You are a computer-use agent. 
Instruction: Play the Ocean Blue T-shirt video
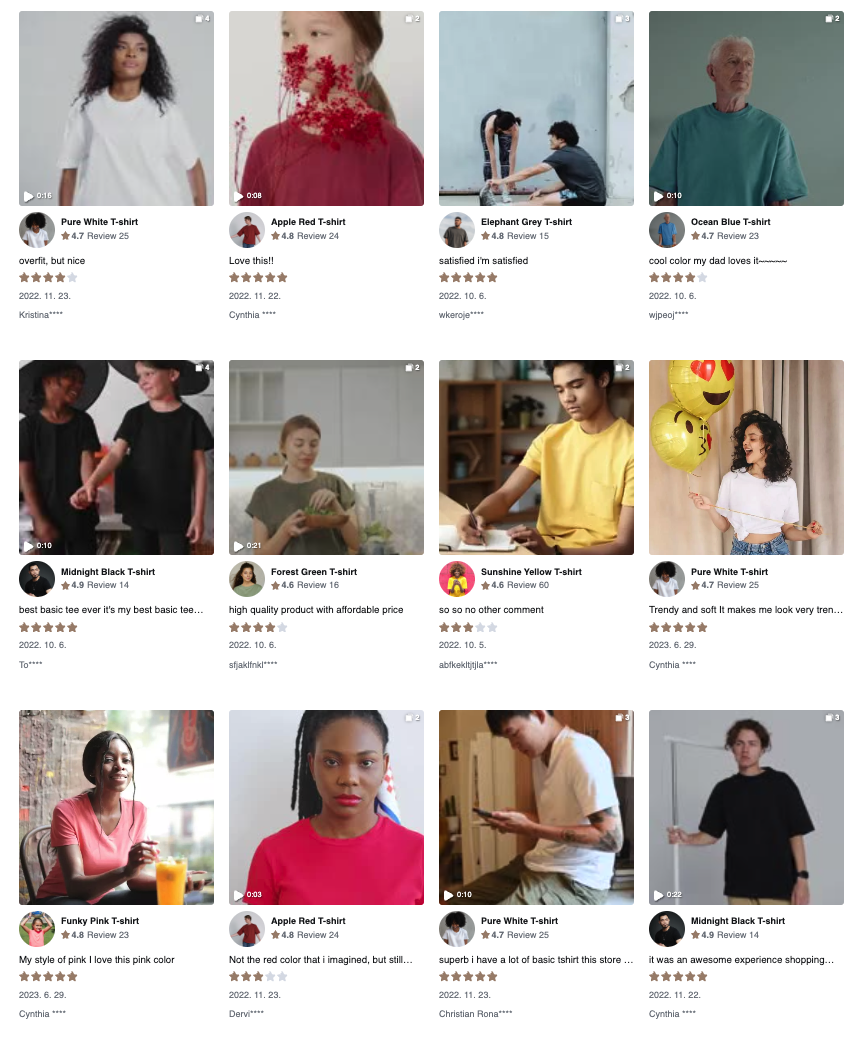tap(658, 196)
